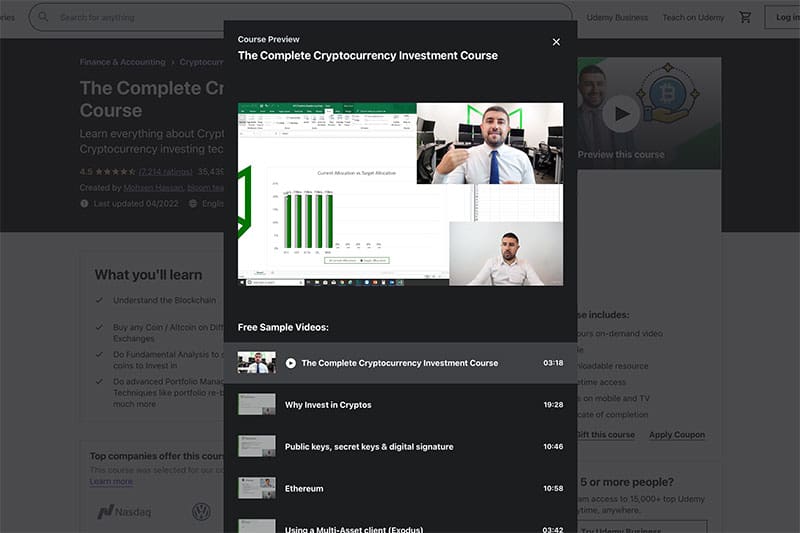Click the Last updated 04/2022 info icon
The height and width of the screenshot is (533, 800).
pos(84,204)
